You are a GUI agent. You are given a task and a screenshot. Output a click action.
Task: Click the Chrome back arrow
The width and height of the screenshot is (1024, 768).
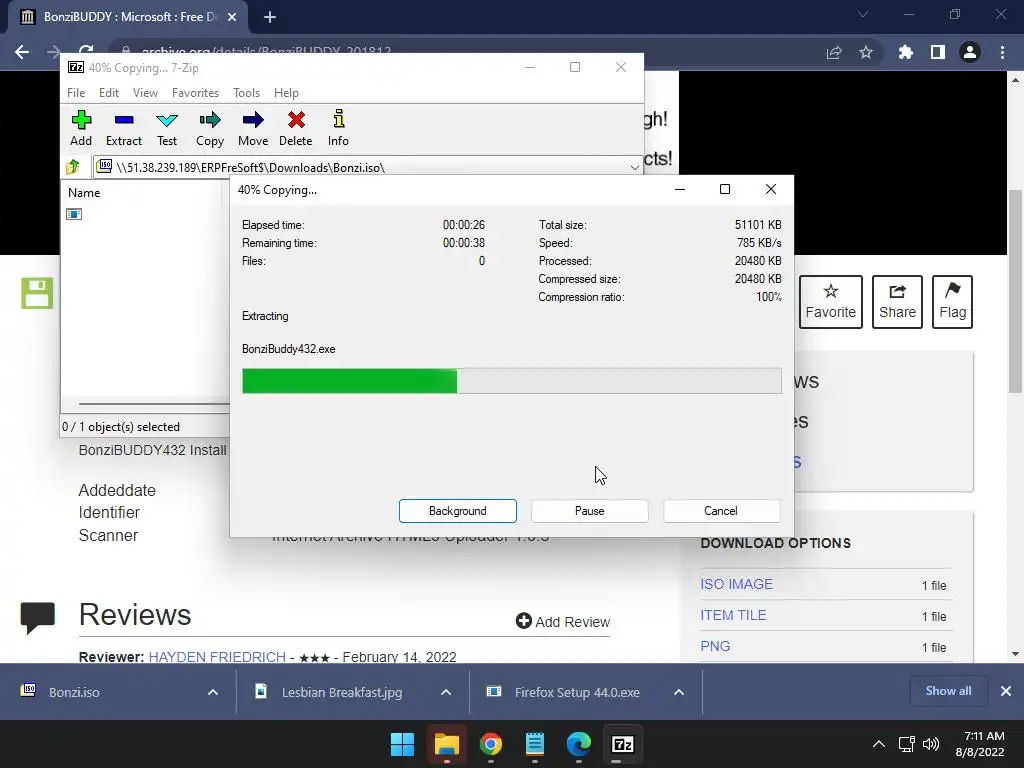click(22, 52)
